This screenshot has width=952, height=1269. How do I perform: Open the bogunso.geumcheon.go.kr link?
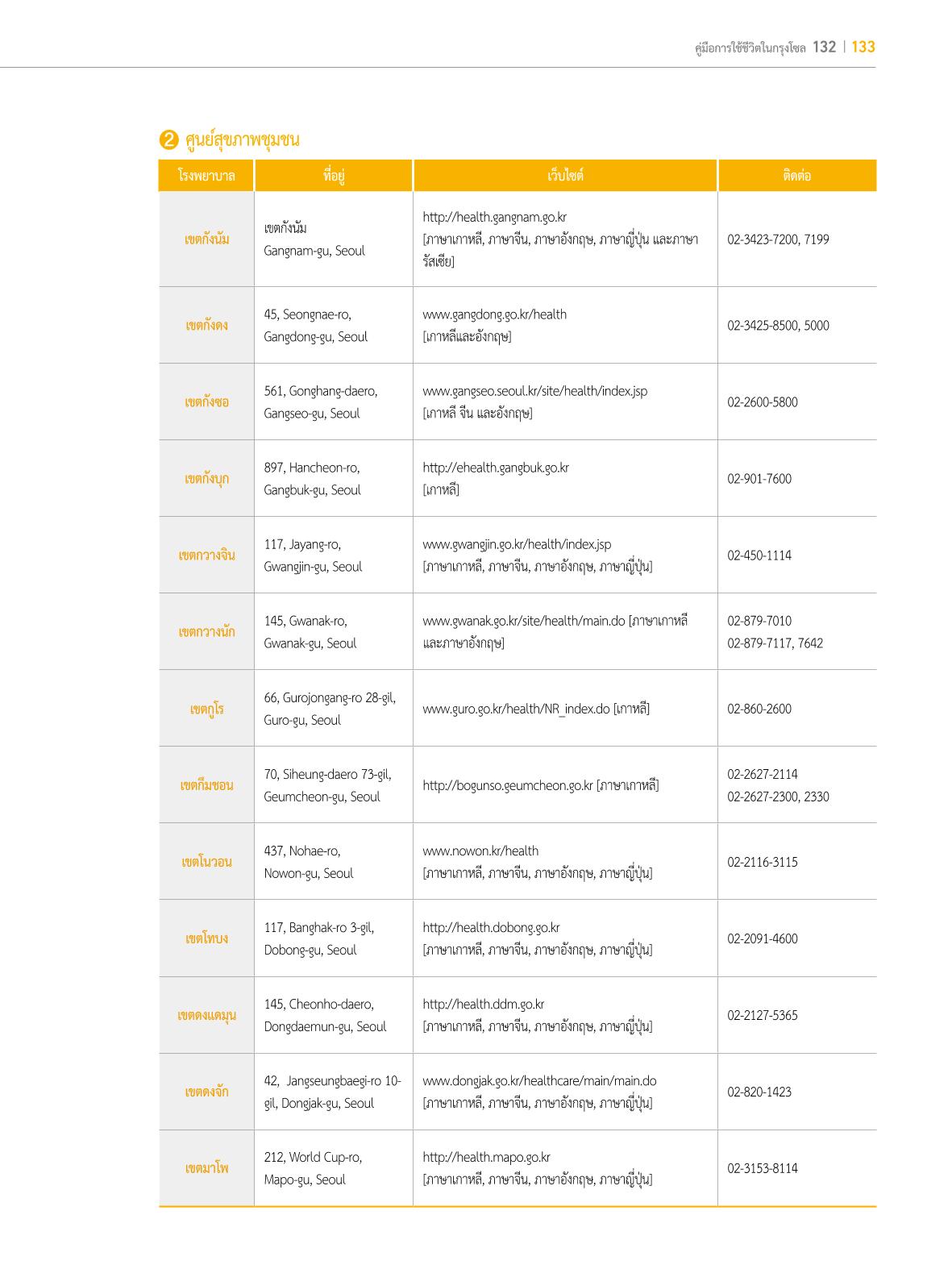[x=508, y=785]
